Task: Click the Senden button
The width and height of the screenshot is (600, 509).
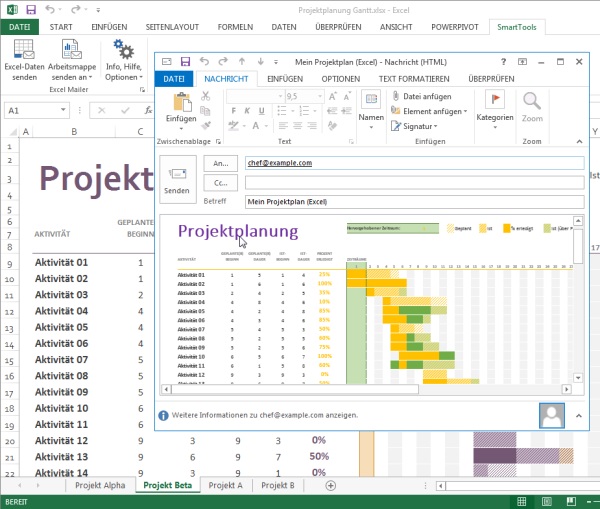Action: pos(178,179)
